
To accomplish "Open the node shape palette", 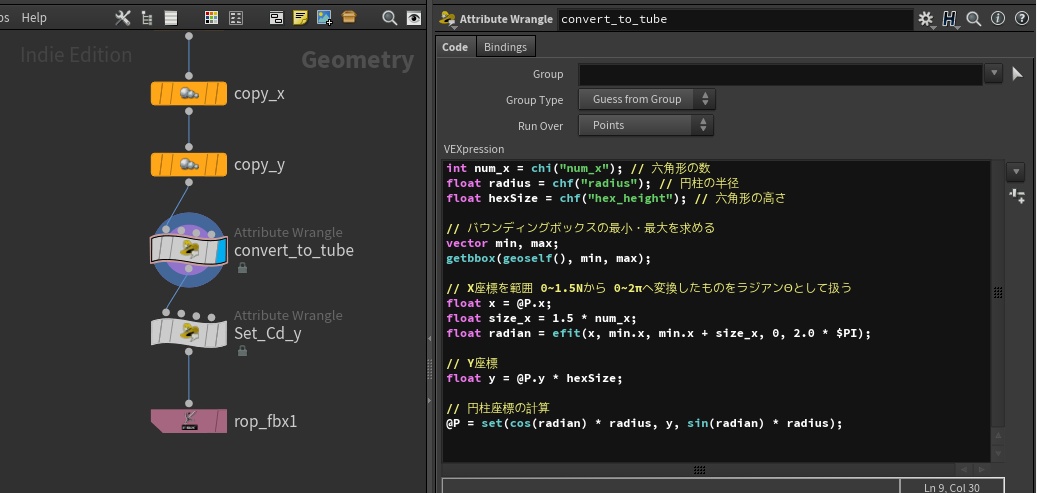I will click(235, 18).
